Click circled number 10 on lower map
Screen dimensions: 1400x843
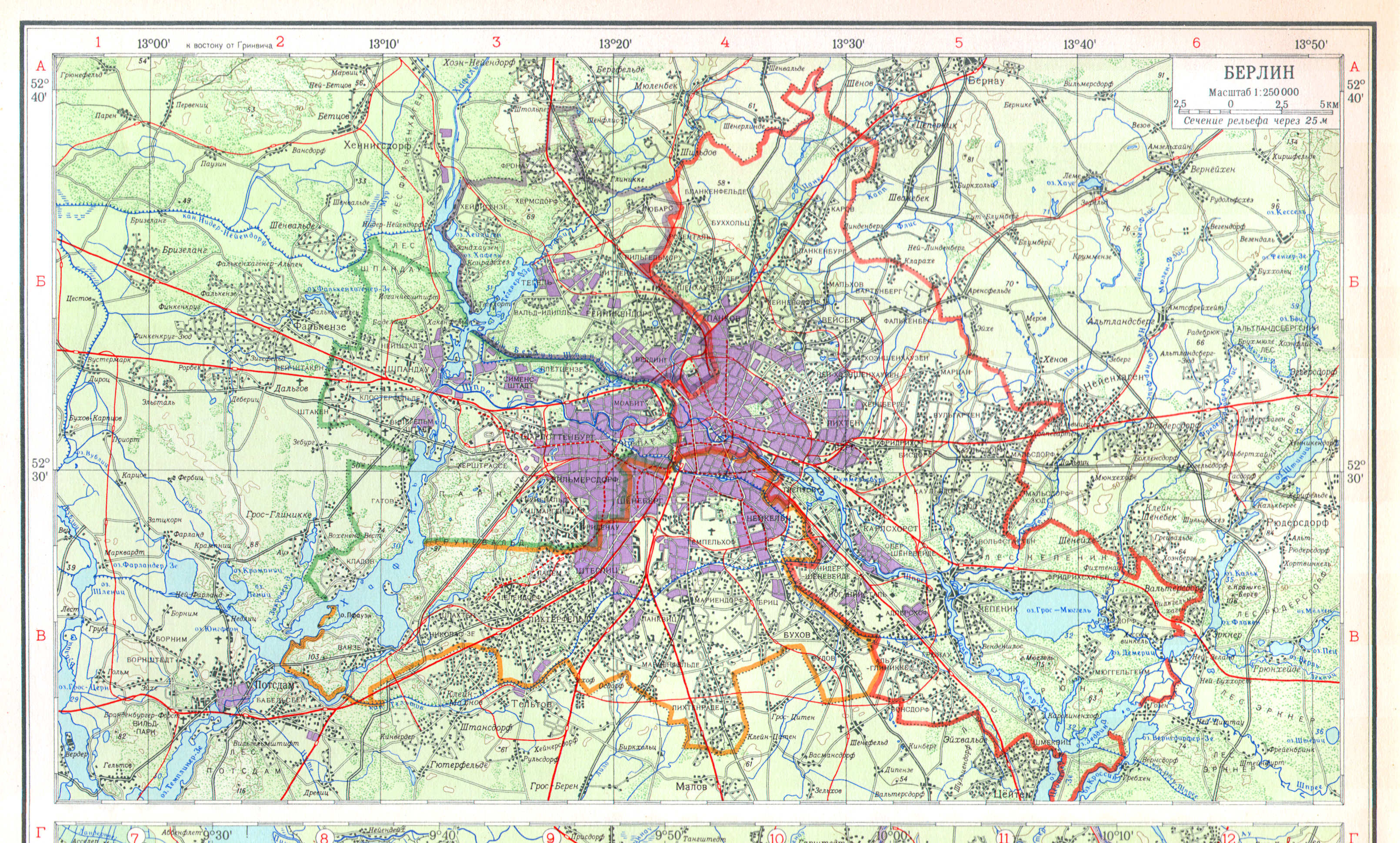coord(777,838)
